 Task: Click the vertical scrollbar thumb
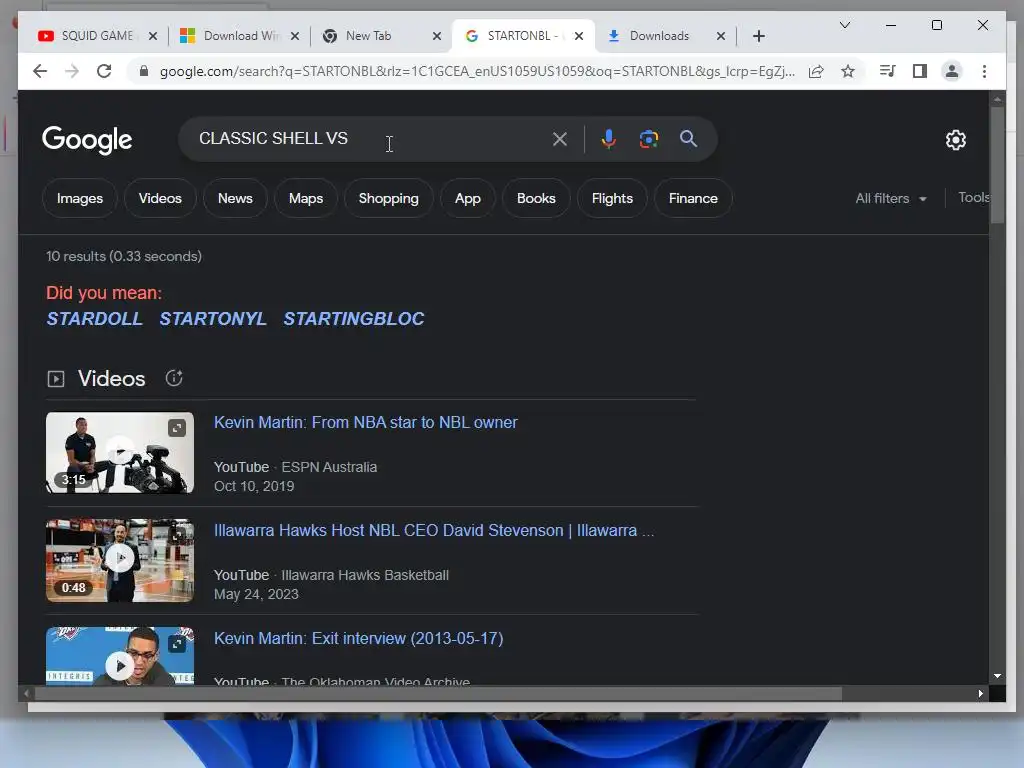pyautogui.click(x=997, y=165)
